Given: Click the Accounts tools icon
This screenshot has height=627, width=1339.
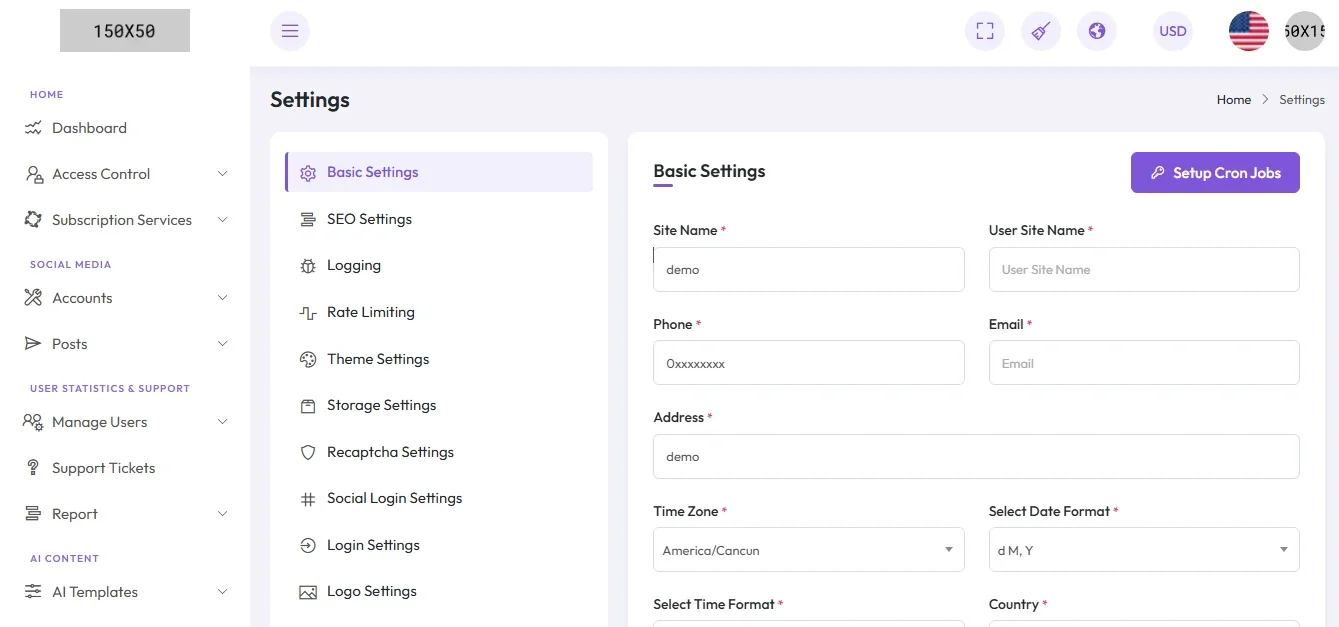Looking at the screenshot, I should point(33,298).
